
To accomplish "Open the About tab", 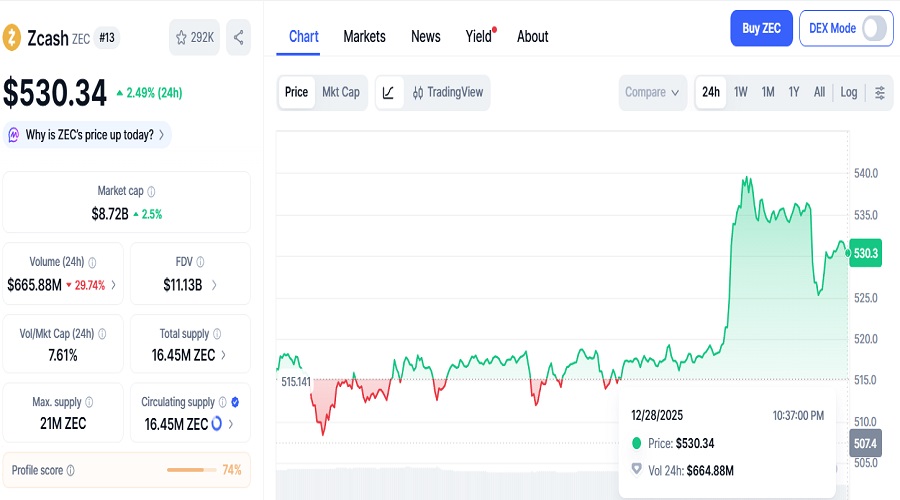I will [x=533, y=37].
